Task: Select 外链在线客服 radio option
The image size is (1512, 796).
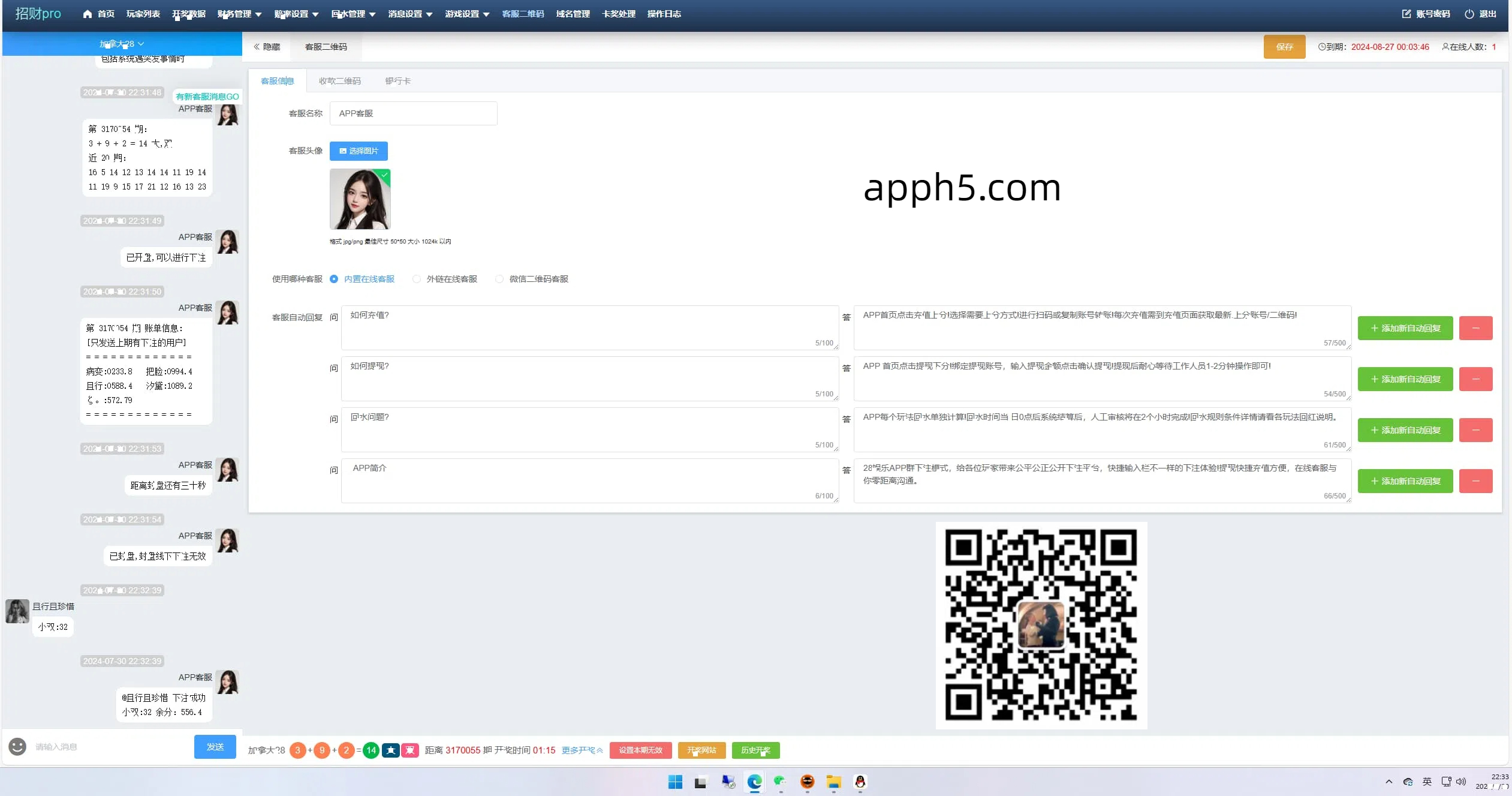Action: [445, 279]
